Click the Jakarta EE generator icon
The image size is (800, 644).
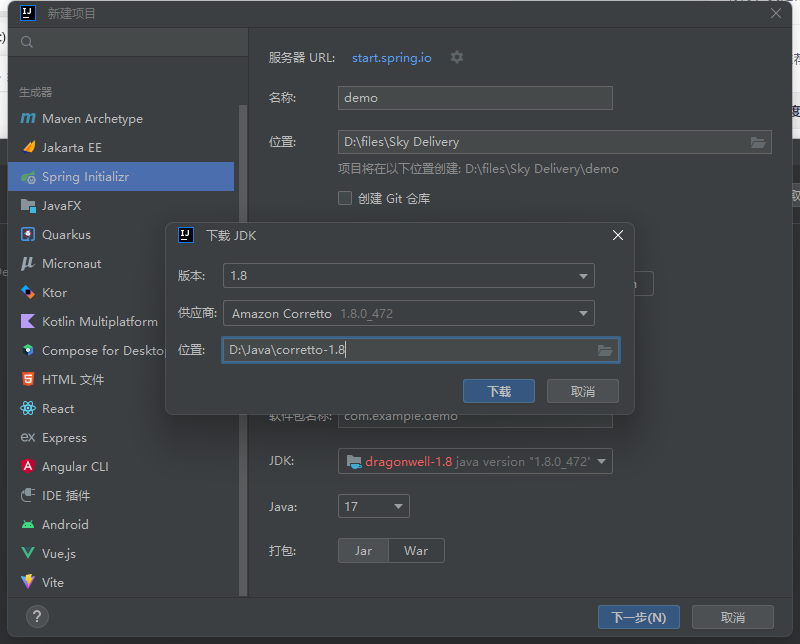tap(28, 147)
